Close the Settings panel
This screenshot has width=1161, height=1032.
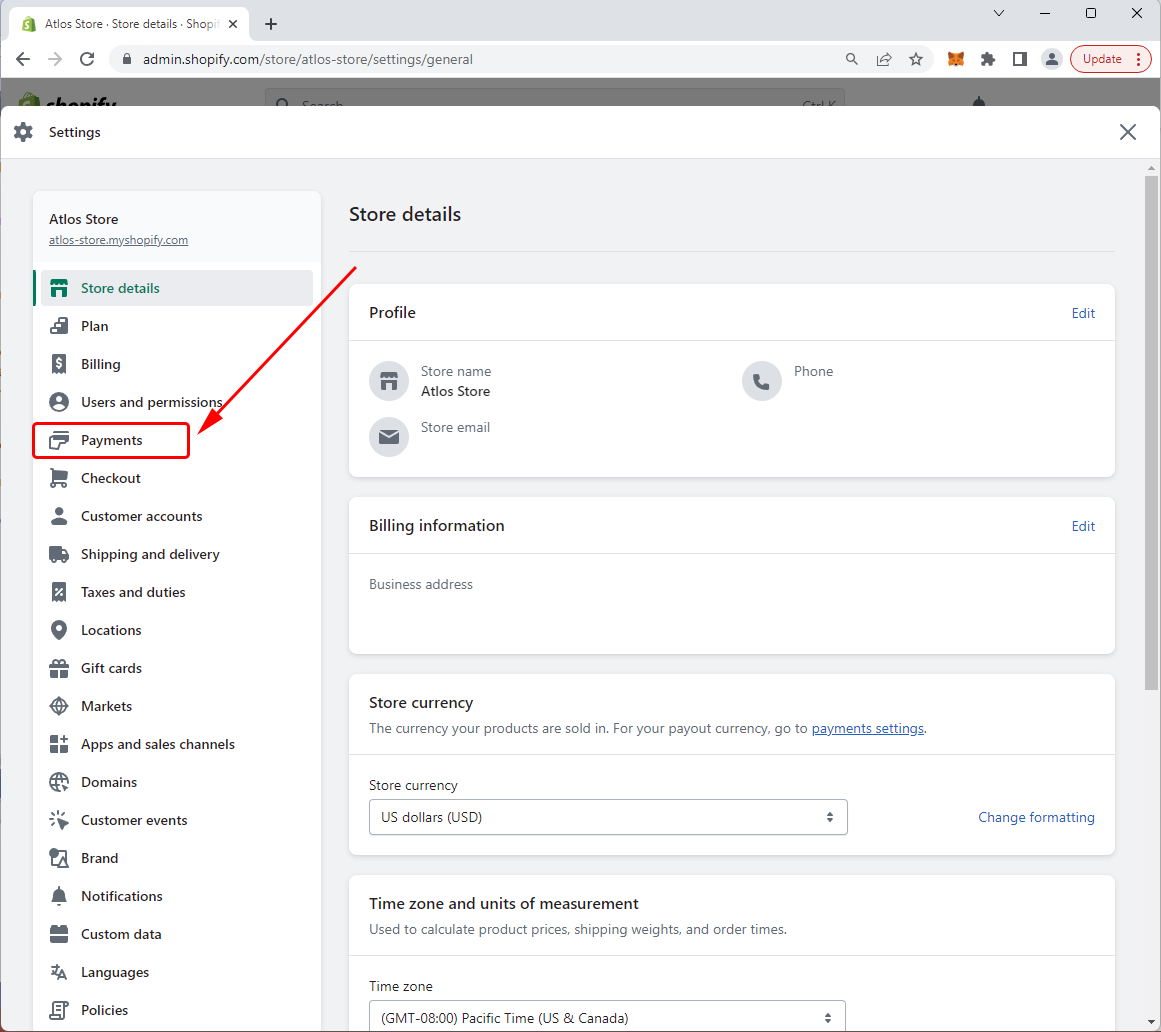1128,133
